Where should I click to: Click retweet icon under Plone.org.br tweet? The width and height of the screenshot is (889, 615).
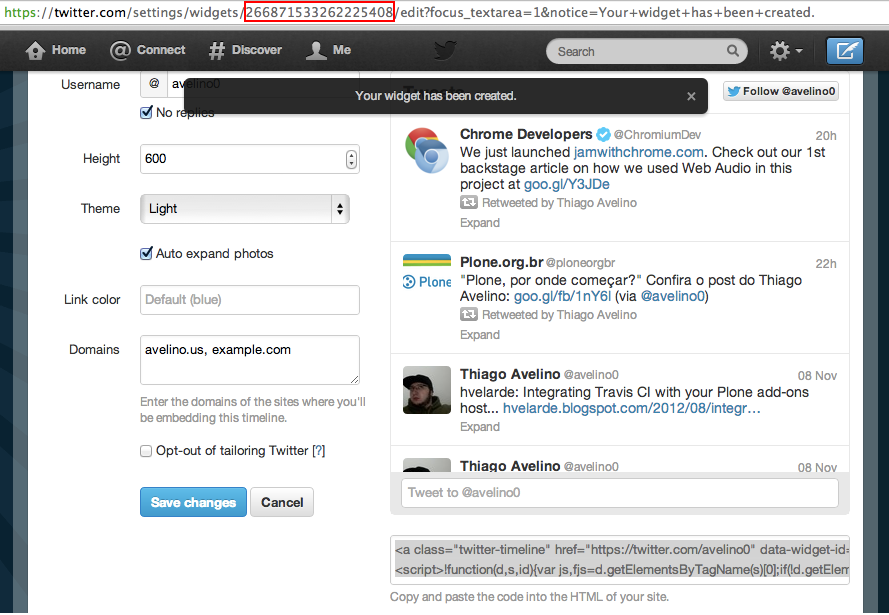pos(468,314)
